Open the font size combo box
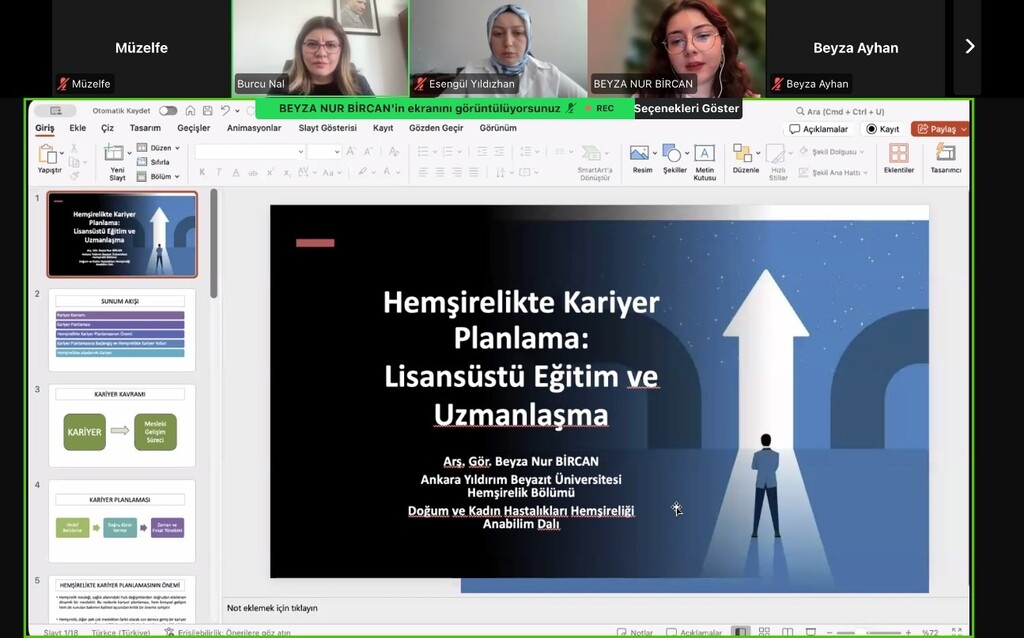 (x=324, y=152)
